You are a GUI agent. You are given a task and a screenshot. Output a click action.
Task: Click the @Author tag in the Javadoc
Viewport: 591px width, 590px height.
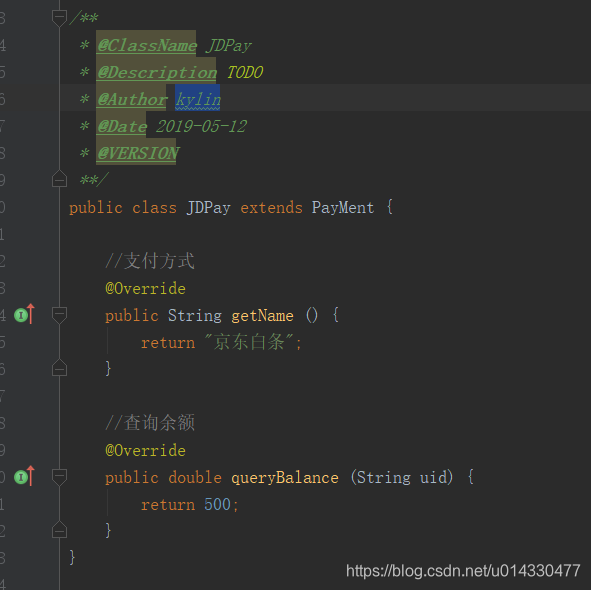tap(132, 100)
